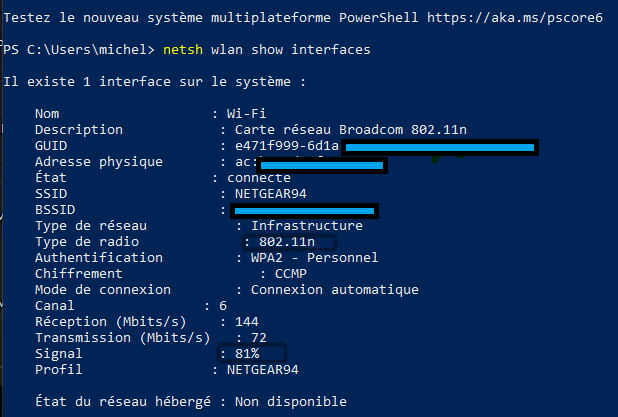Click the Signal 81% value
Image resolution: width=618 pixels, height=417 pixels.
point(247,354)
